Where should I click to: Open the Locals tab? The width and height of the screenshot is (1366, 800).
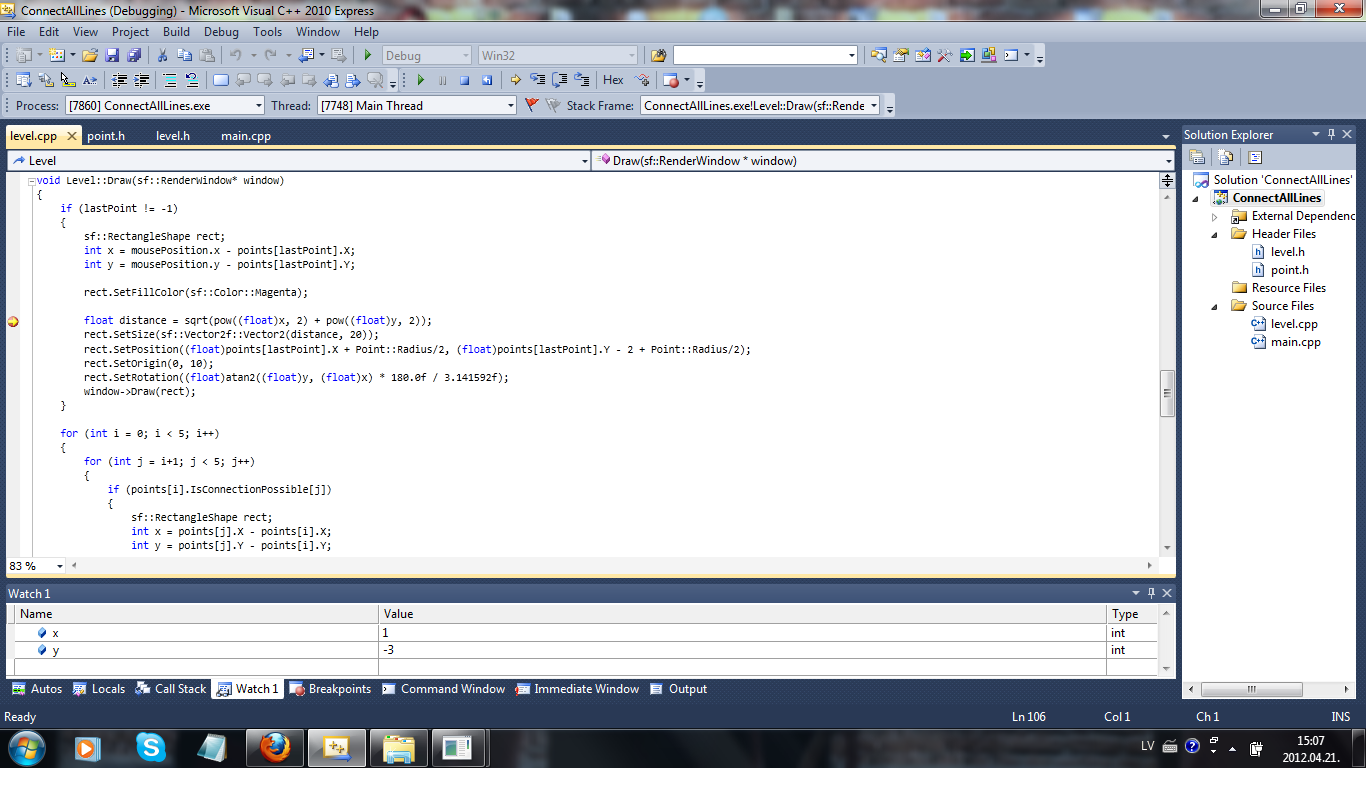pyautogui.click(x=99, y=689)
